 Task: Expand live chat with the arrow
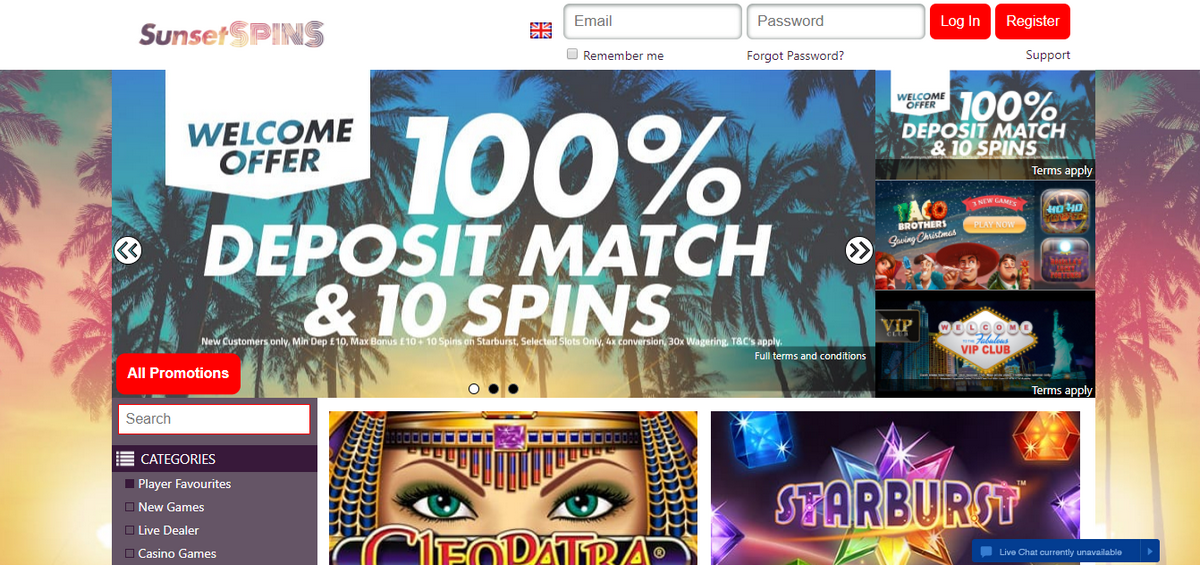[x=1151, y=552]
